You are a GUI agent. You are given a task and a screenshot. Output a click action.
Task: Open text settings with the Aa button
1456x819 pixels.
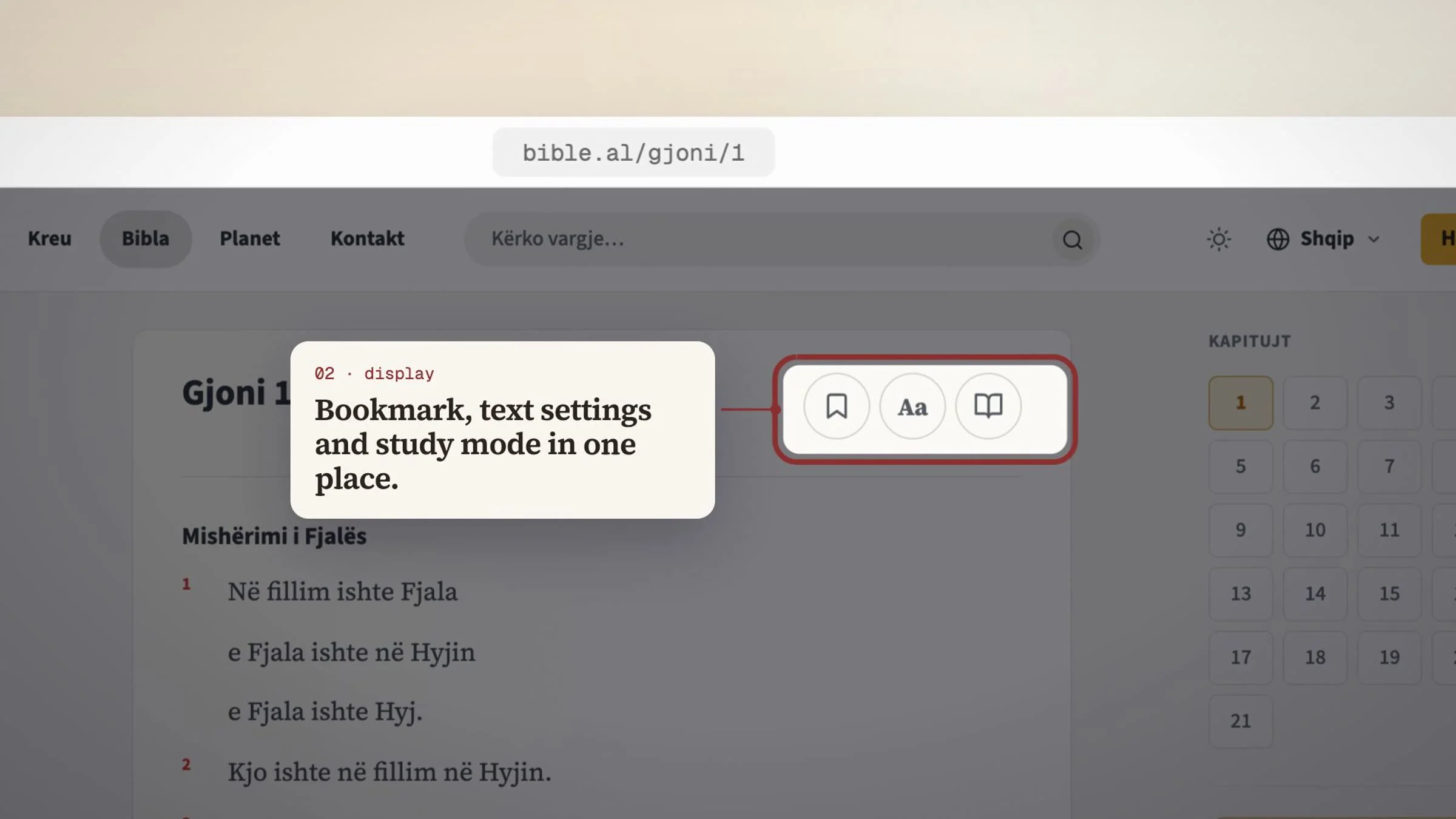912,406
